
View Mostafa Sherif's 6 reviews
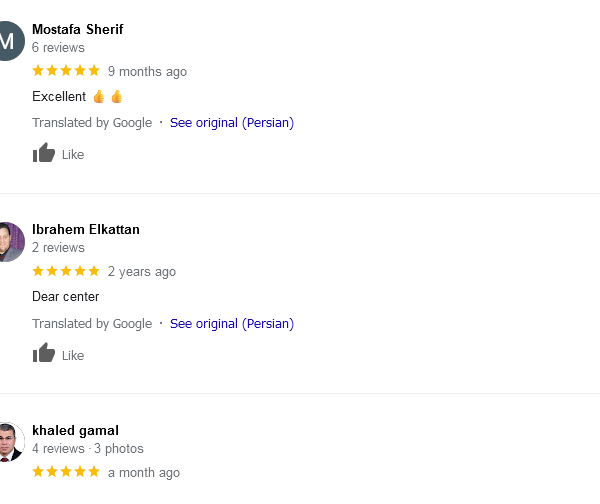point(58,47)
